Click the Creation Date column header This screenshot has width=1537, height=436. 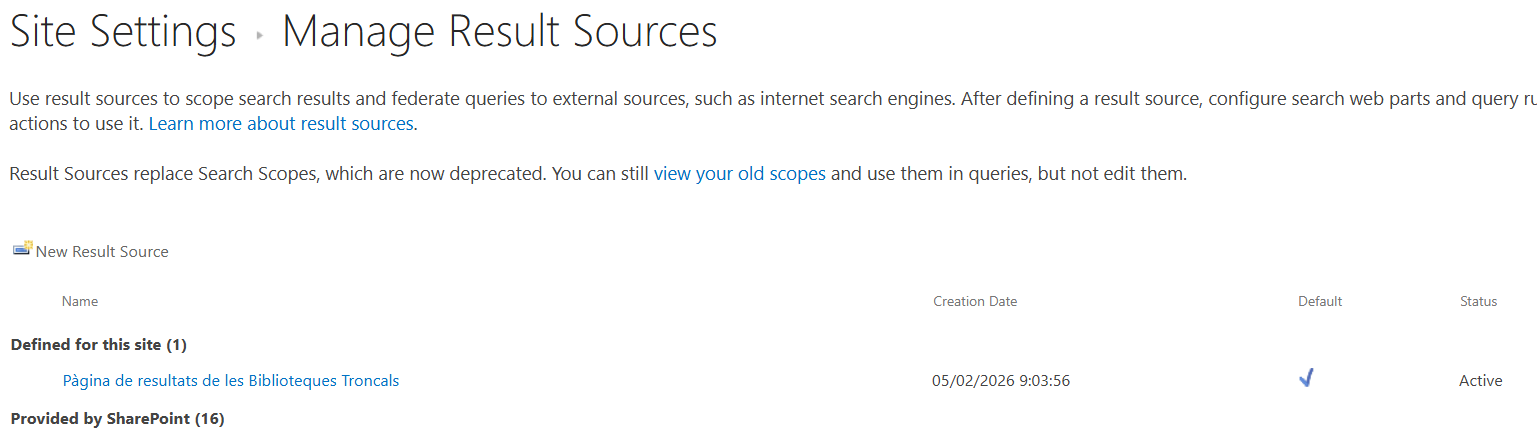coord(975,301)
